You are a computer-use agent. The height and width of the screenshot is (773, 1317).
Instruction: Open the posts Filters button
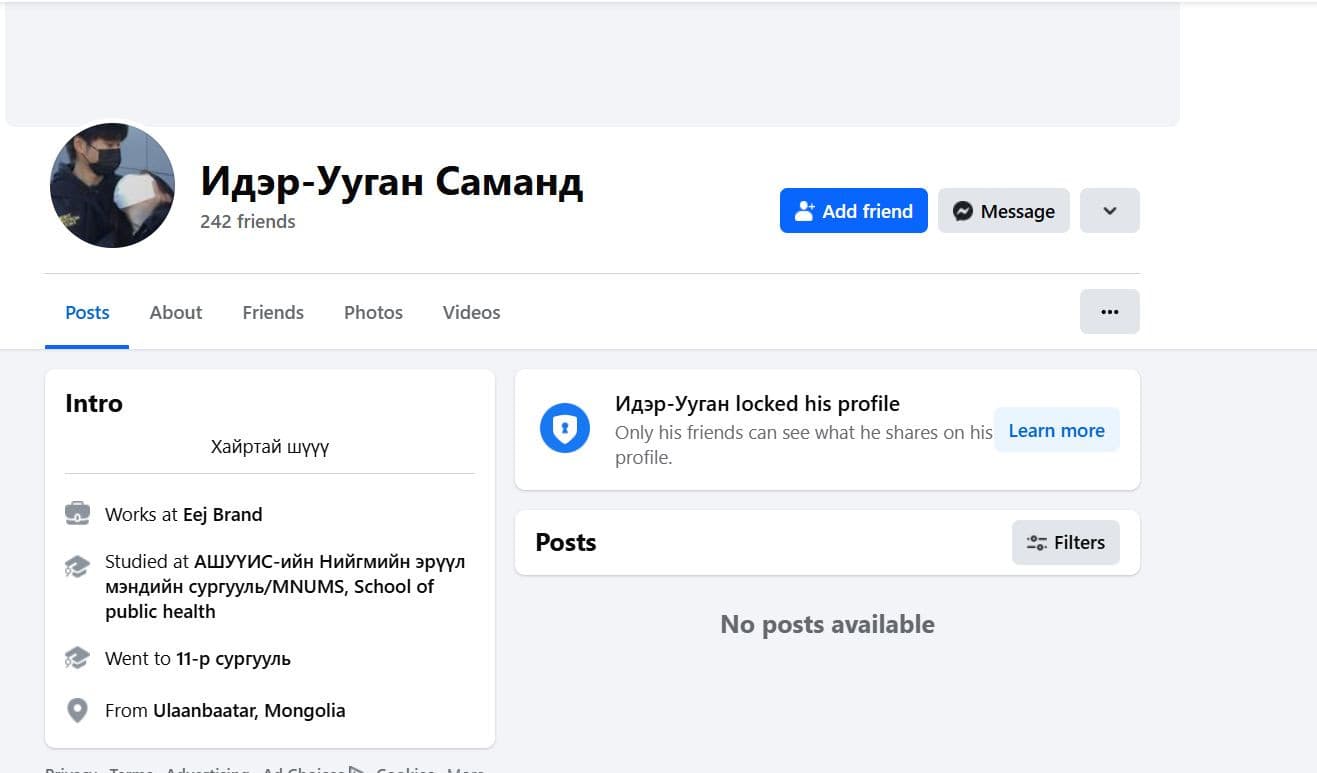[1065, 542]
